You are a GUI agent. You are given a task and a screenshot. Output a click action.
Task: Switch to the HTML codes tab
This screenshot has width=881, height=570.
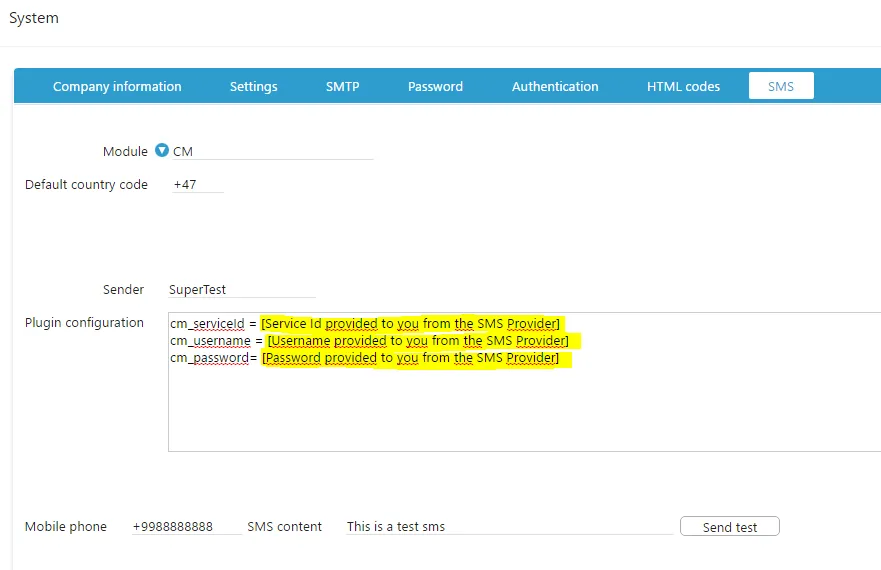(x=683, y=87)
